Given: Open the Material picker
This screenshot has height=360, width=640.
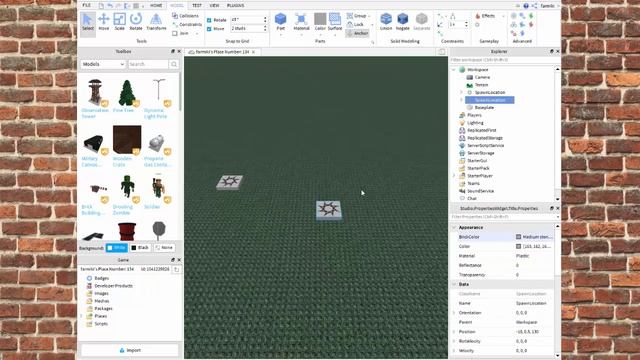Looking at the screenshot, I should (301, 22).
